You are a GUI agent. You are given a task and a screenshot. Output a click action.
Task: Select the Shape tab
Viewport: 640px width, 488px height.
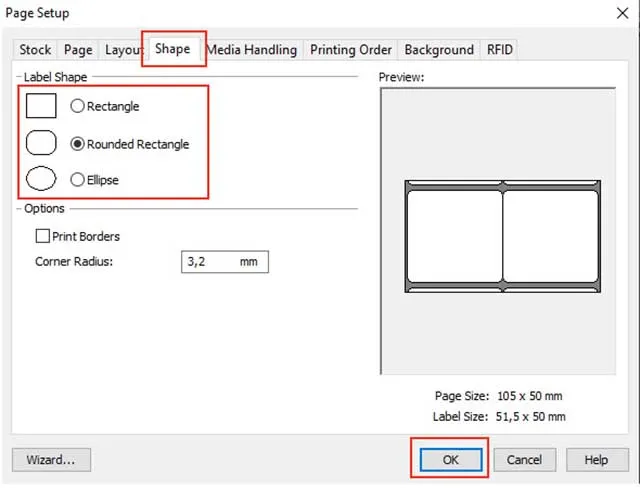[172, 48]
